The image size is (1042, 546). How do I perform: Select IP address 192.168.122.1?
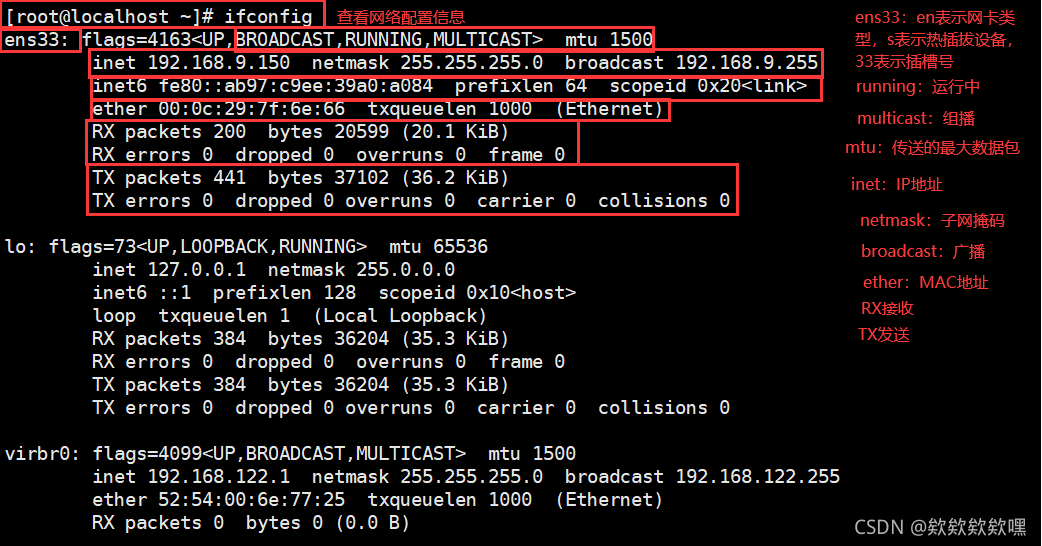coord(219,477)
